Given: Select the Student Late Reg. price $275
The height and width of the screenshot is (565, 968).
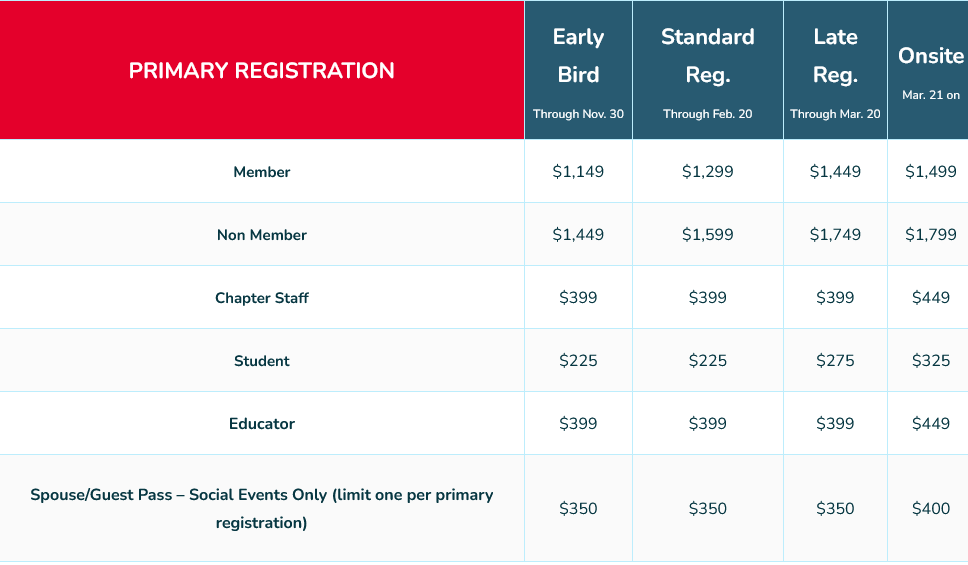Looking at the screenshot, I should click(835, 361).
